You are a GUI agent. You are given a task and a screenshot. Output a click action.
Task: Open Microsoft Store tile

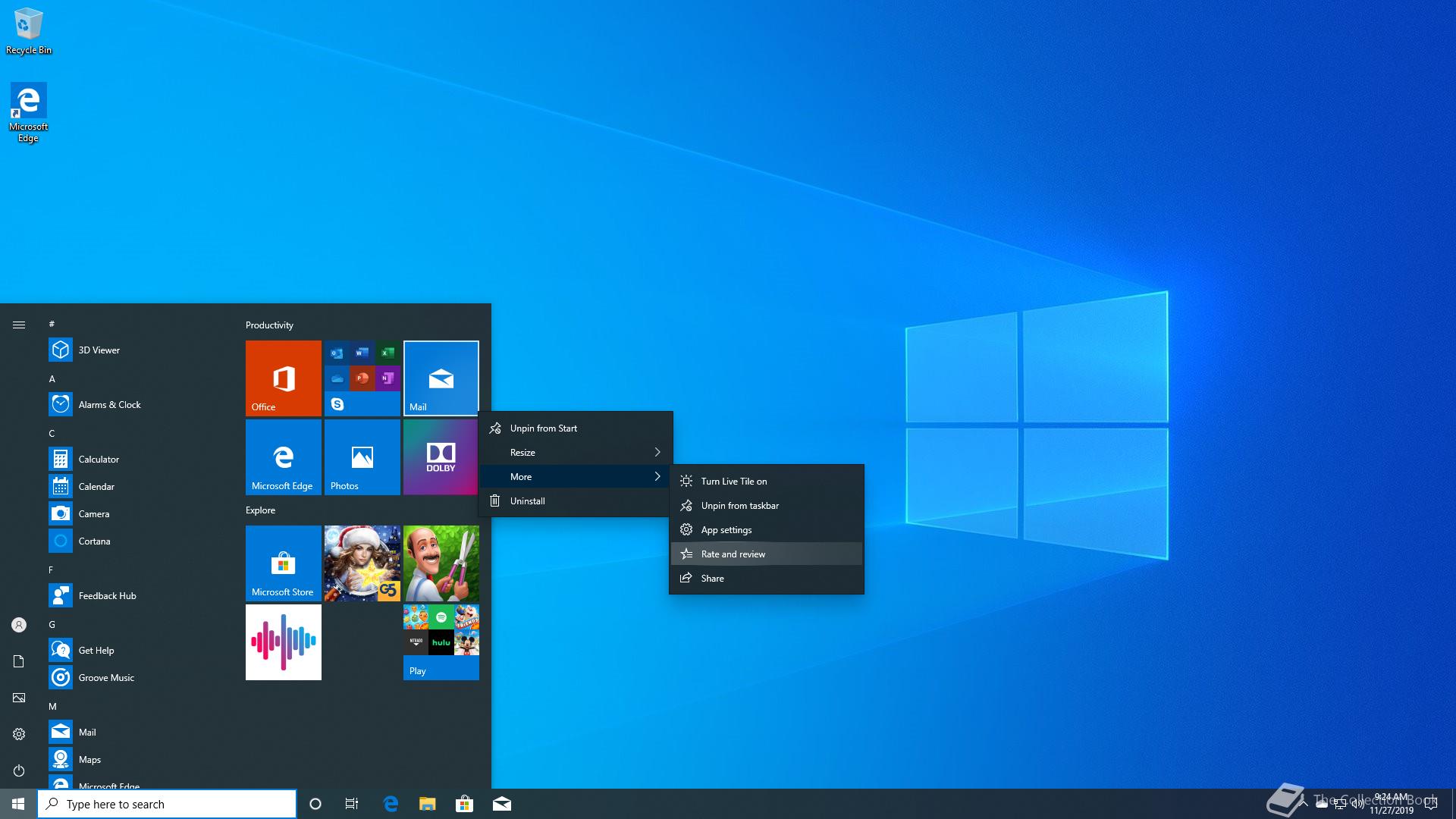point(284,563)
